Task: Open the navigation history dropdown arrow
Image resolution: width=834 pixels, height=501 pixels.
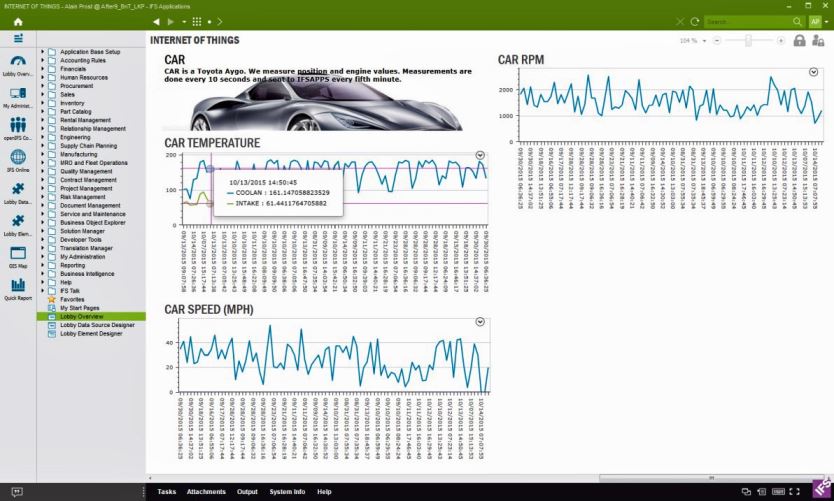Action: 184,22
